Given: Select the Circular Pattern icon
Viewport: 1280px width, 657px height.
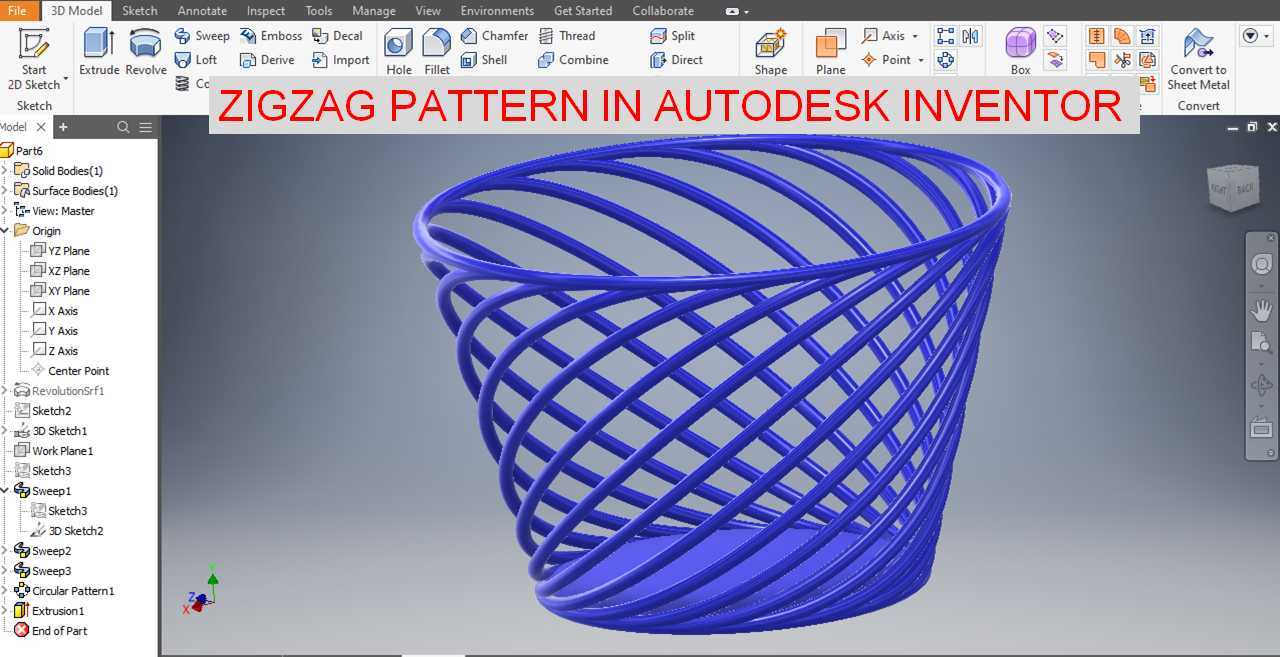Looking at the screenshot, I should point(945,61).
